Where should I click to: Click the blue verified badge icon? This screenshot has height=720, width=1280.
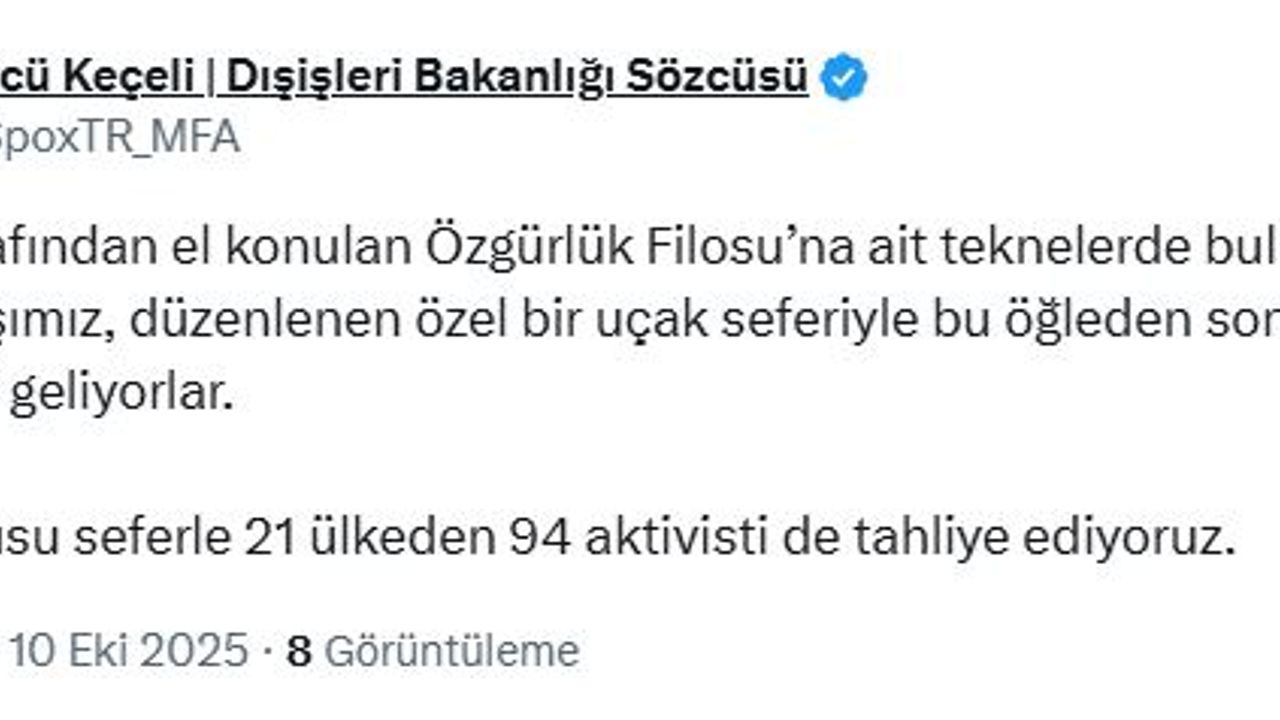[844, 79]
